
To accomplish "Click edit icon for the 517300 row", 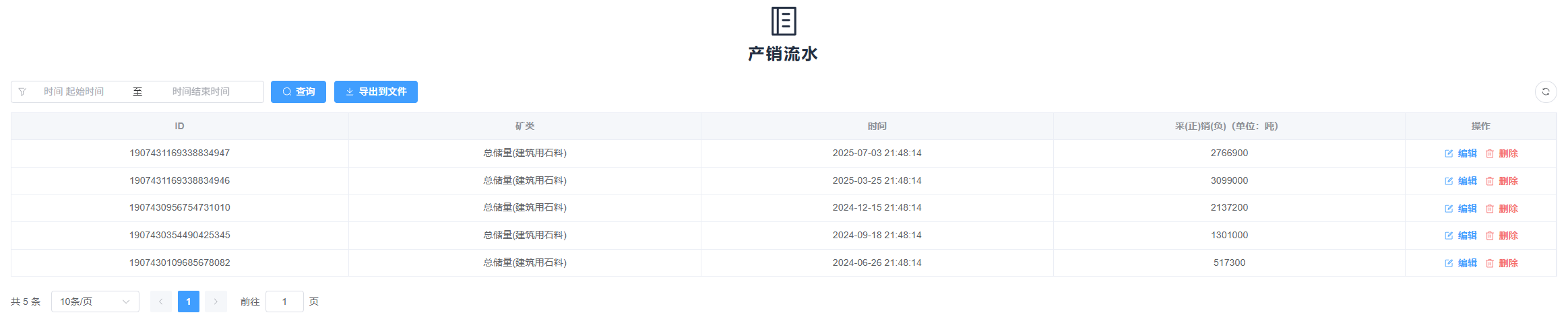I will 1448,263.
